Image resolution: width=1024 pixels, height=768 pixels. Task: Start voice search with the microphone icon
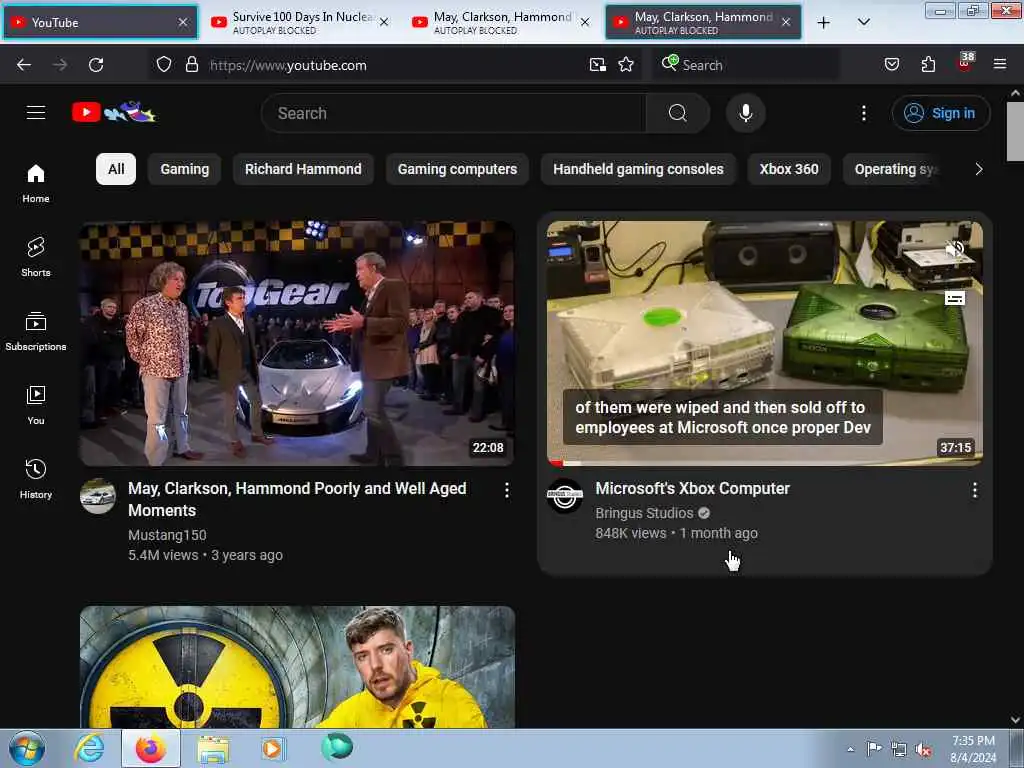(x=745, y=113)
